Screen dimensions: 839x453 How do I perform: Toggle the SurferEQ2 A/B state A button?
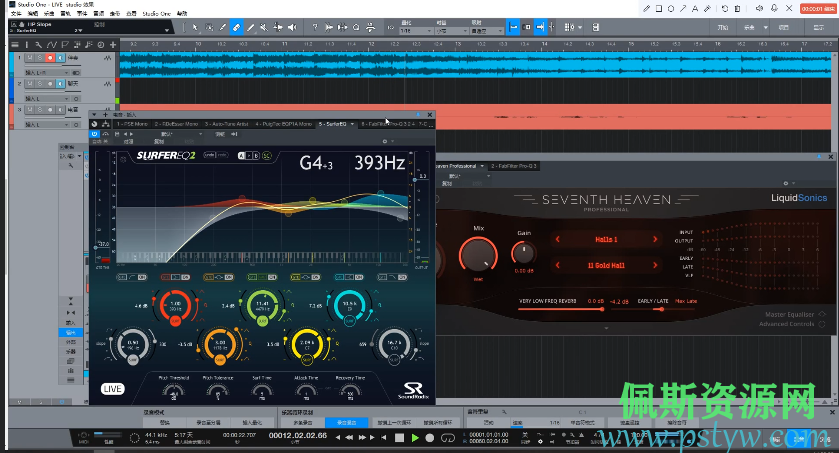point(242,156)
